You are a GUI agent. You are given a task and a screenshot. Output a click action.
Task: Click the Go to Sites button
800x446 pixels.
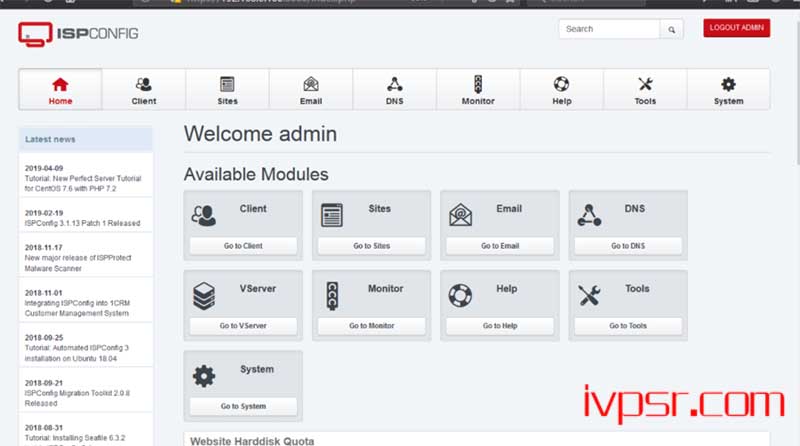(371, 246)
